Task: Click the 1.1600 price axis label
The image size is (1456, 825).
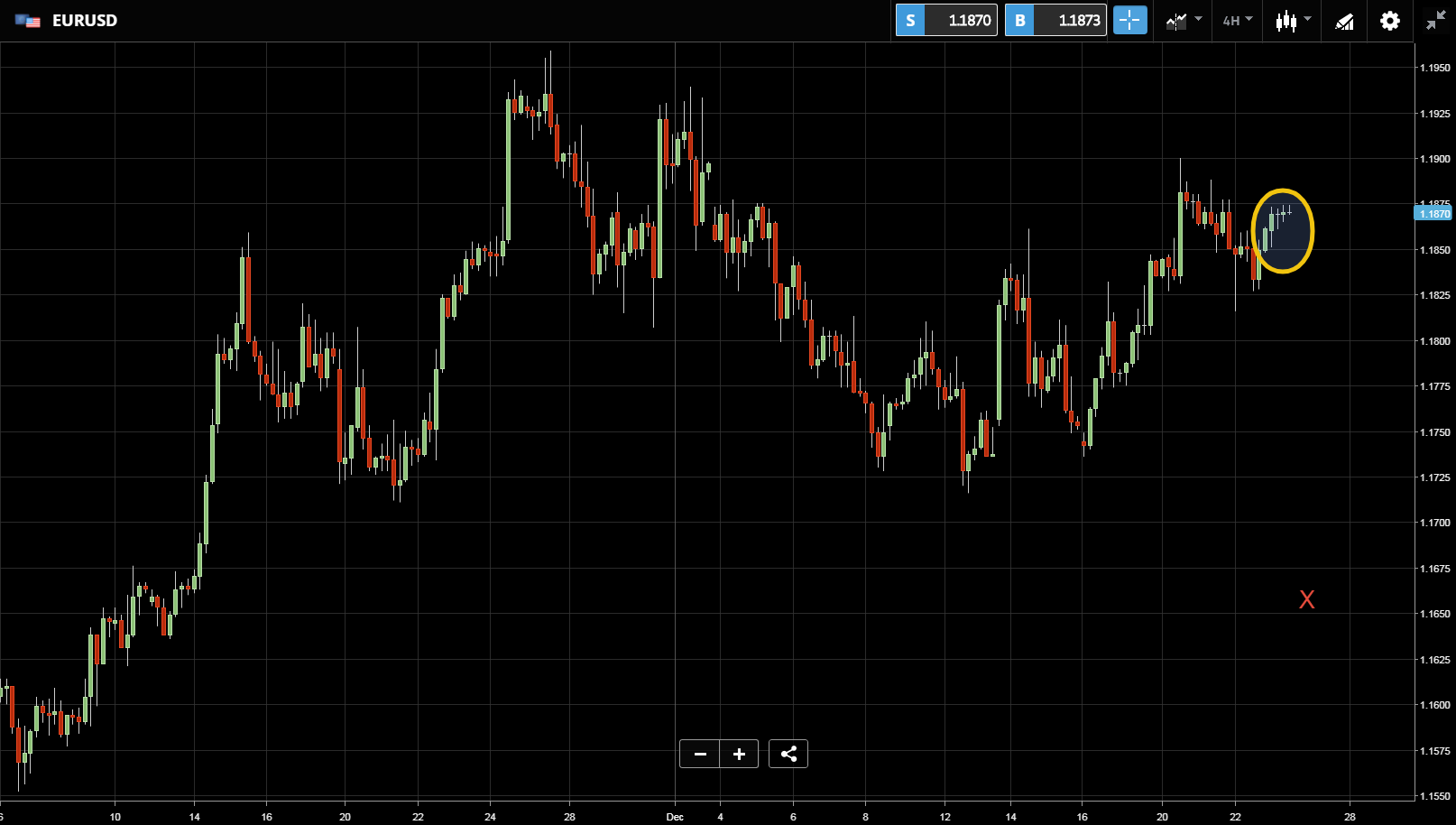Action: coord(1435,705)
